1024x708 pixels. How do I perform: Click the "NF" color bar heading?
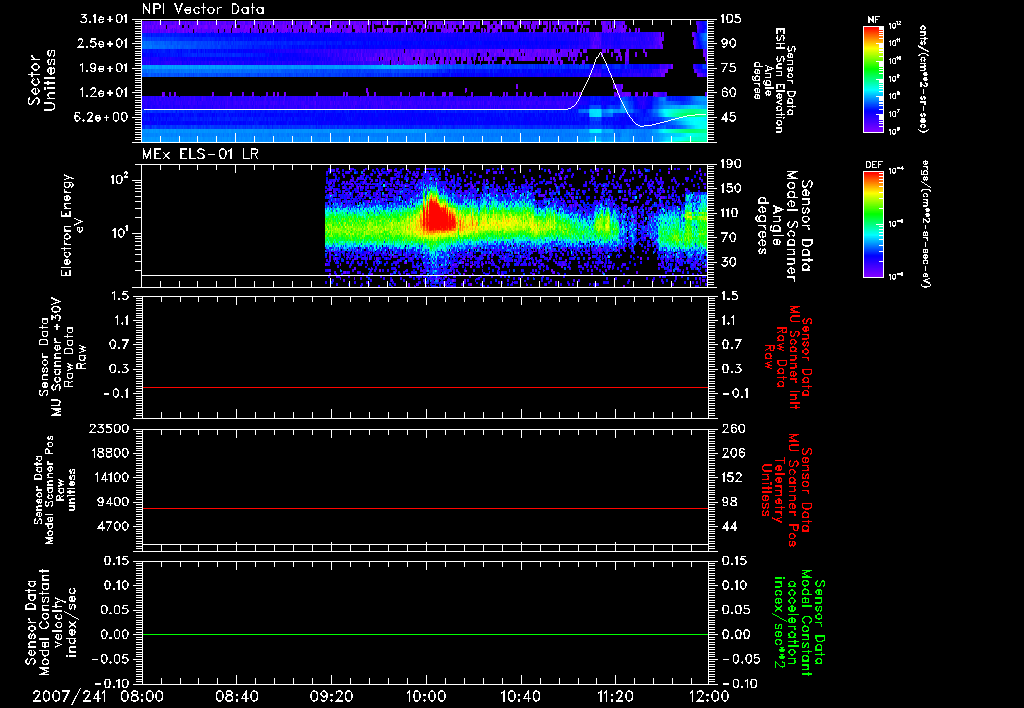[x=873, y=20]
